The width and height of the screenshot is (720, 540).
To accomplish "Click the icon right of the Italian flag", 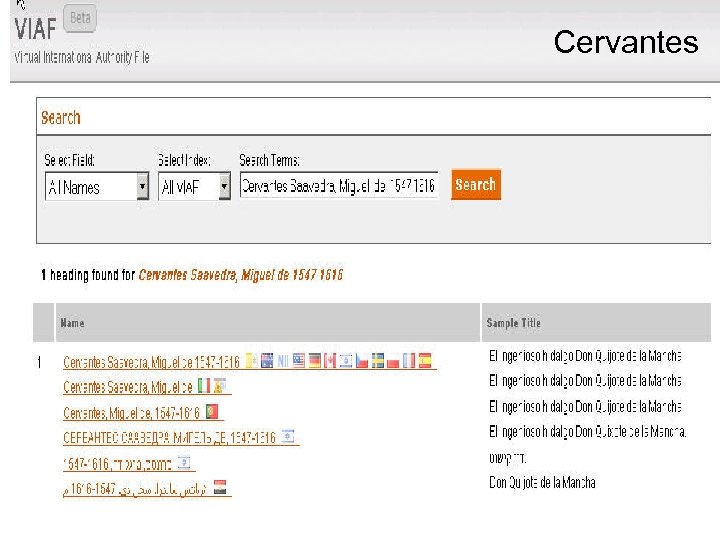I will pos(219,386).
